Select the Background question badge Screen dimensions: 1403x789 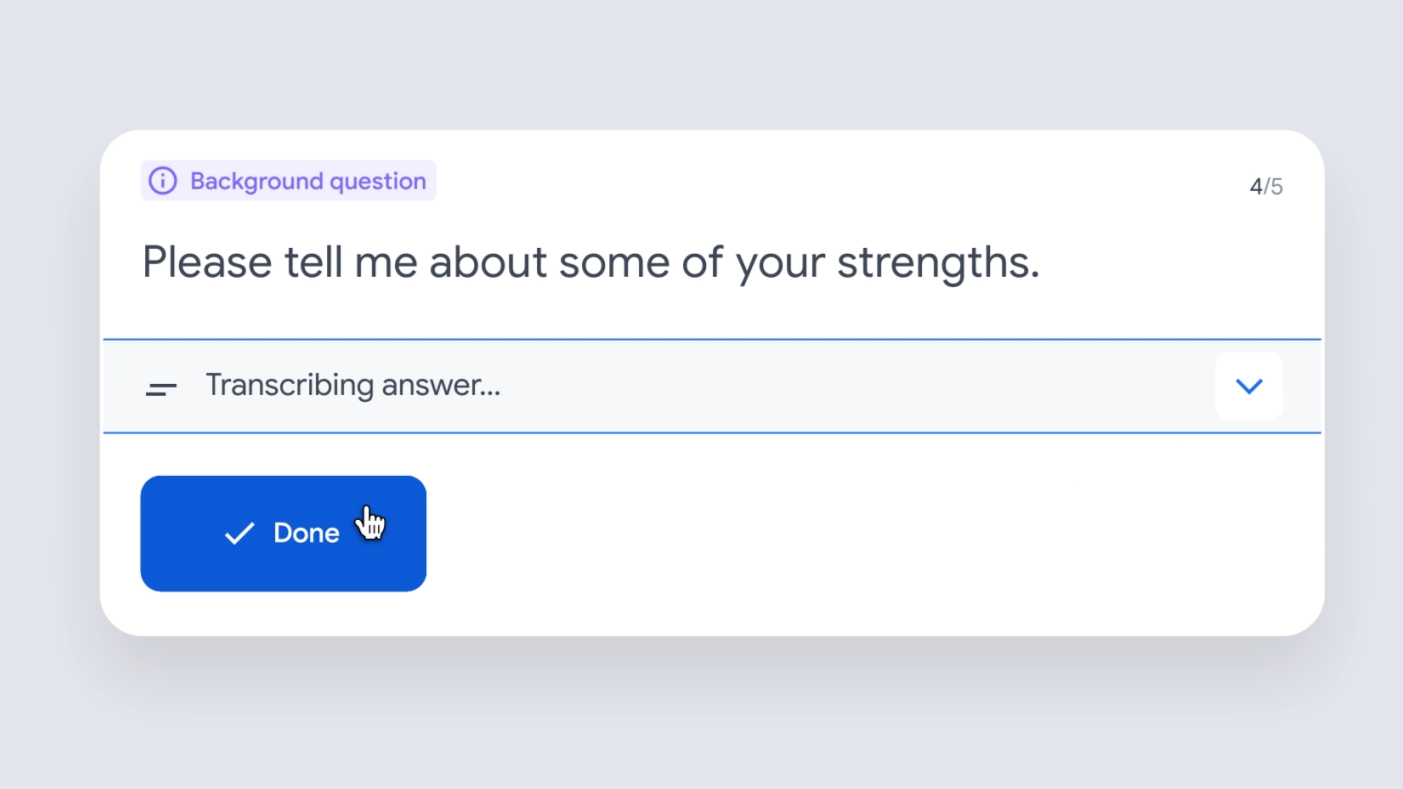click(288, 181)
